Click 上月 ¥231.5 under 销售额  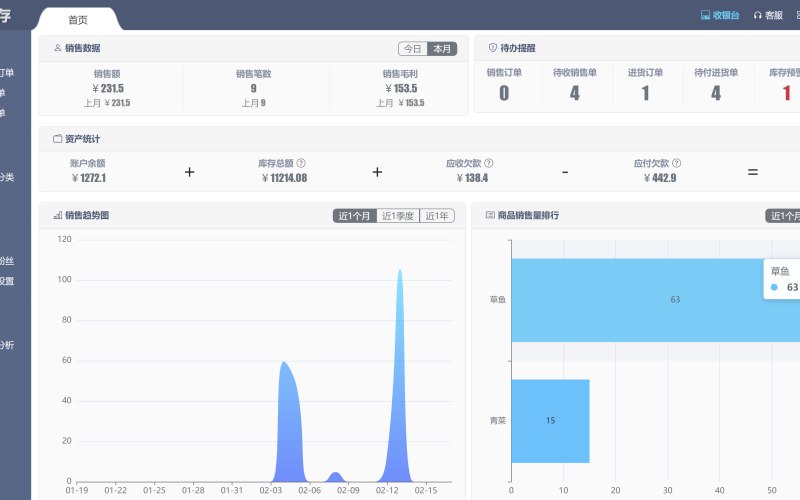pyautogui.click(x=107, y=103)
